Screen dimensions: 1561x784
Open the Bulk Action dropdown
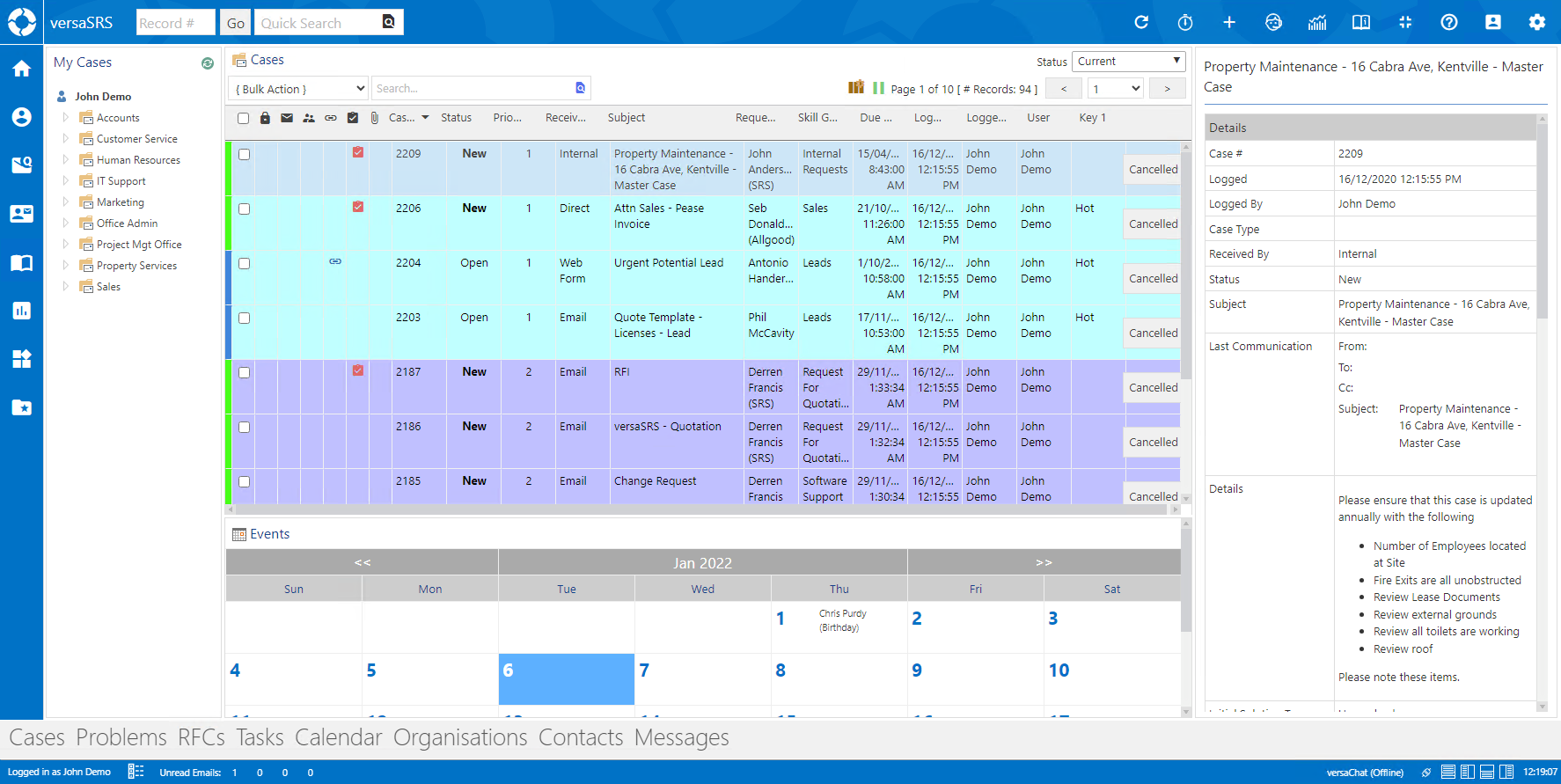coord(298,89)
